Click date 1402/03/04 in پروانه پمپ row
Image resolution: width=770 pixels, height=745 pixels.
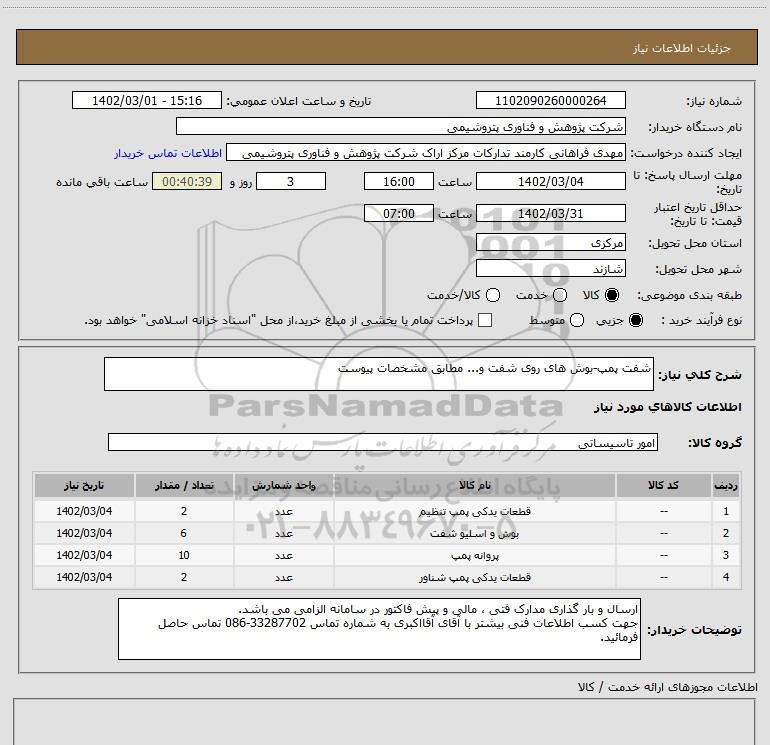pos(84,555)
